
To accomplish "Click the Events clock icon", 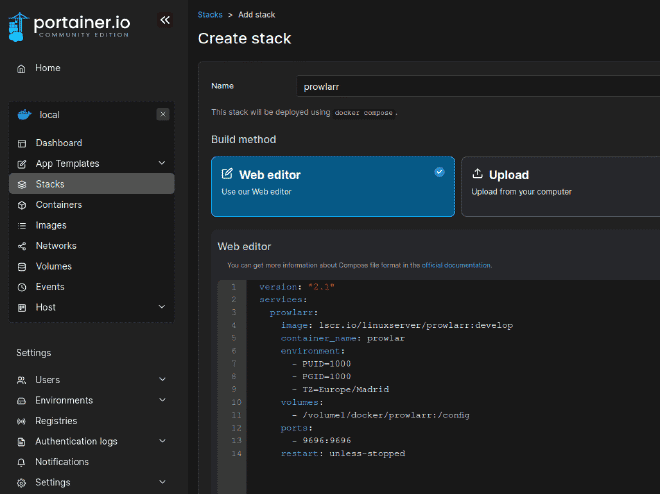I will point(22,287).
